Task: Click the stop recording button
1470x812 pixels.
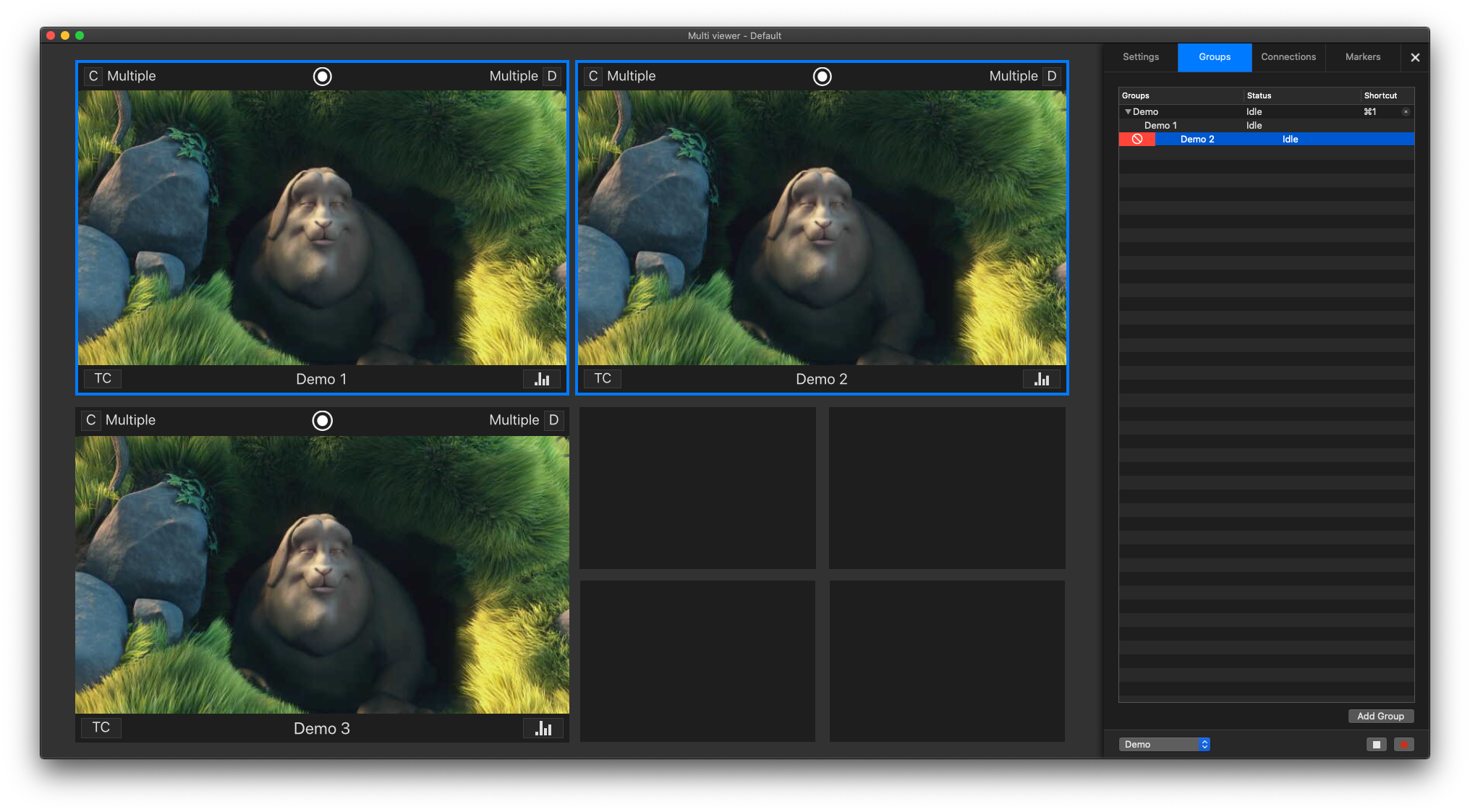Action: (x=1376, y=745)
